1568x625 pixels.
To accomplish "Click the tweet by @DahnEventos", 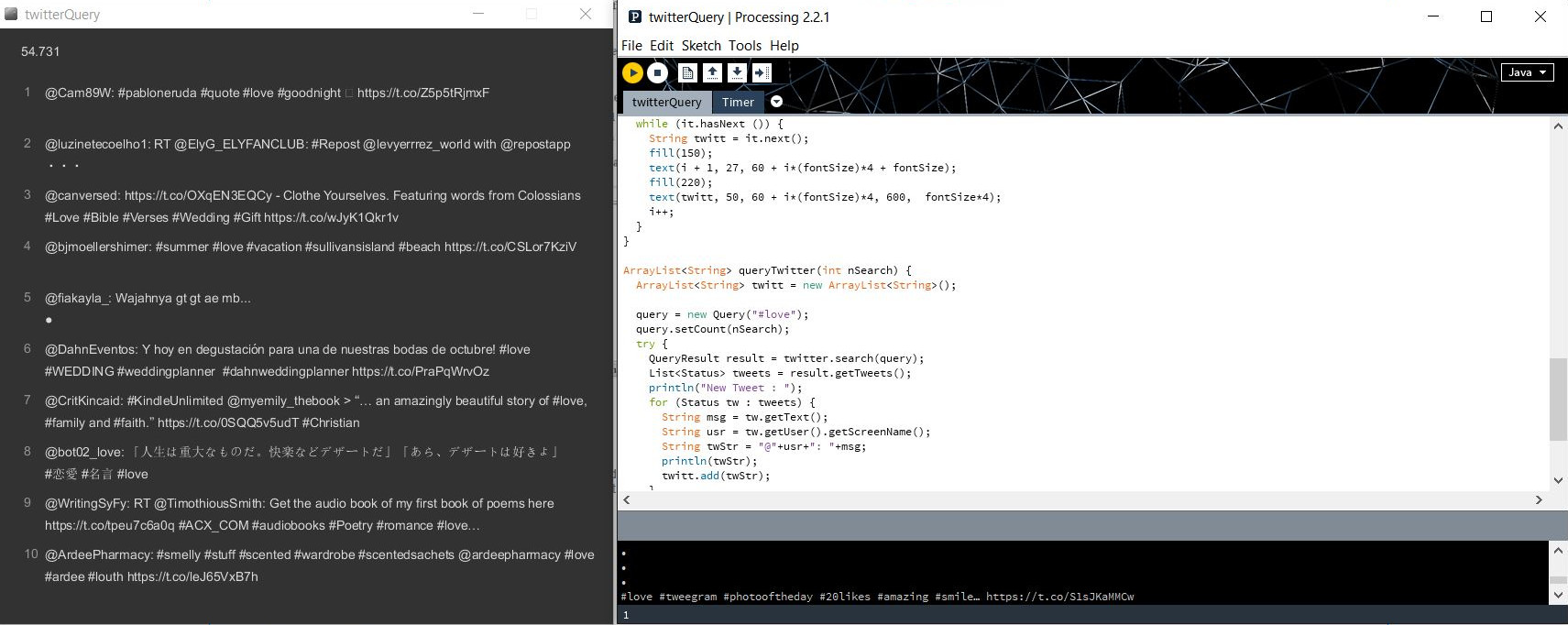I will (x=287, y=360).
